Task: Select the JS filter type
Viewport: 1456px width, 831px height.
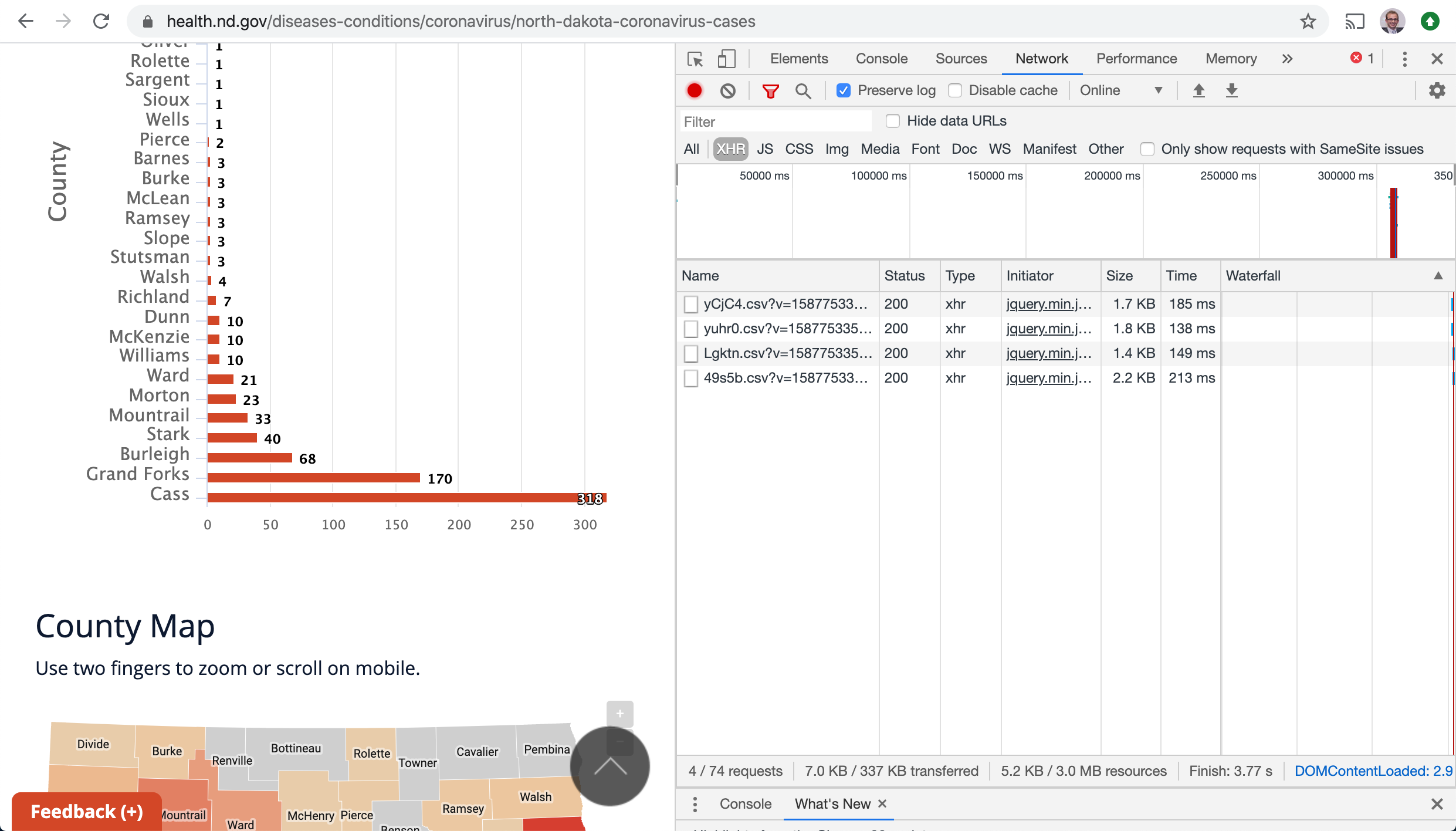Action: point(764,149)
